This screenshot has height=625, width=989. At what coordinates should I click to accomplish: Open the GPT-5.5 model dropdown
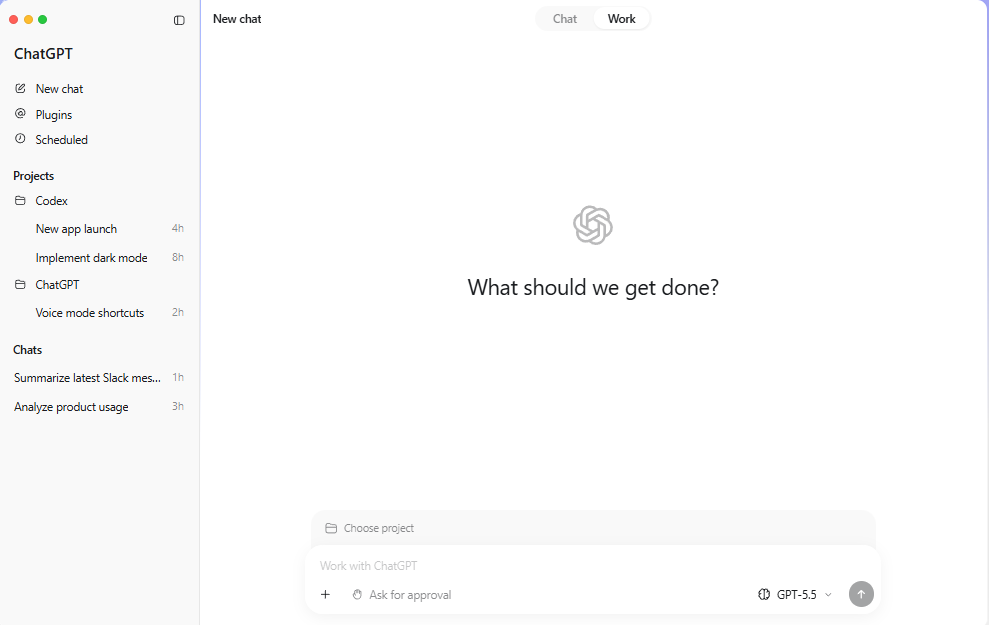[x=795, y=594]
